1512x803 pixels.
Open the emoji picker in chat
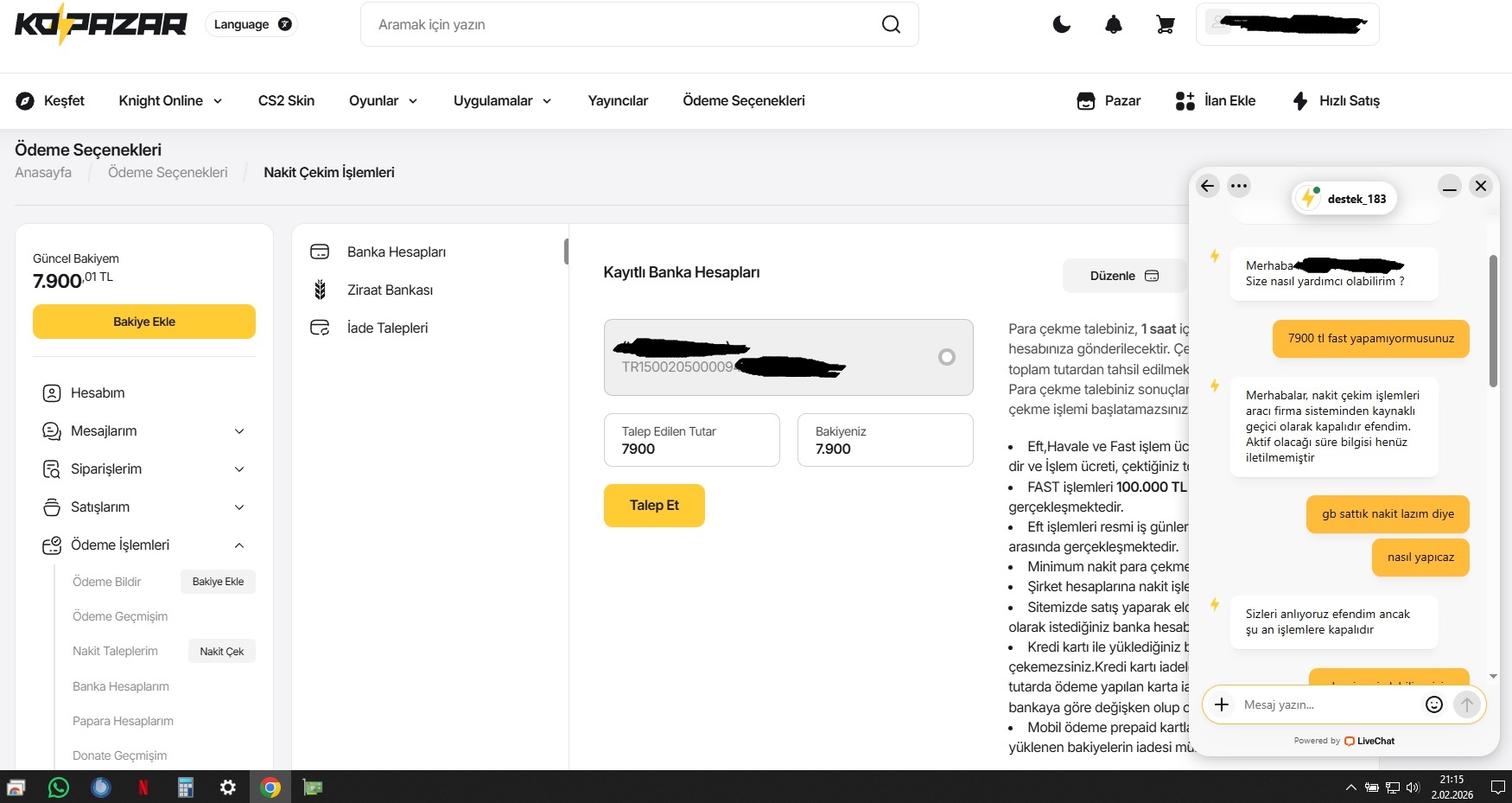1434,704
